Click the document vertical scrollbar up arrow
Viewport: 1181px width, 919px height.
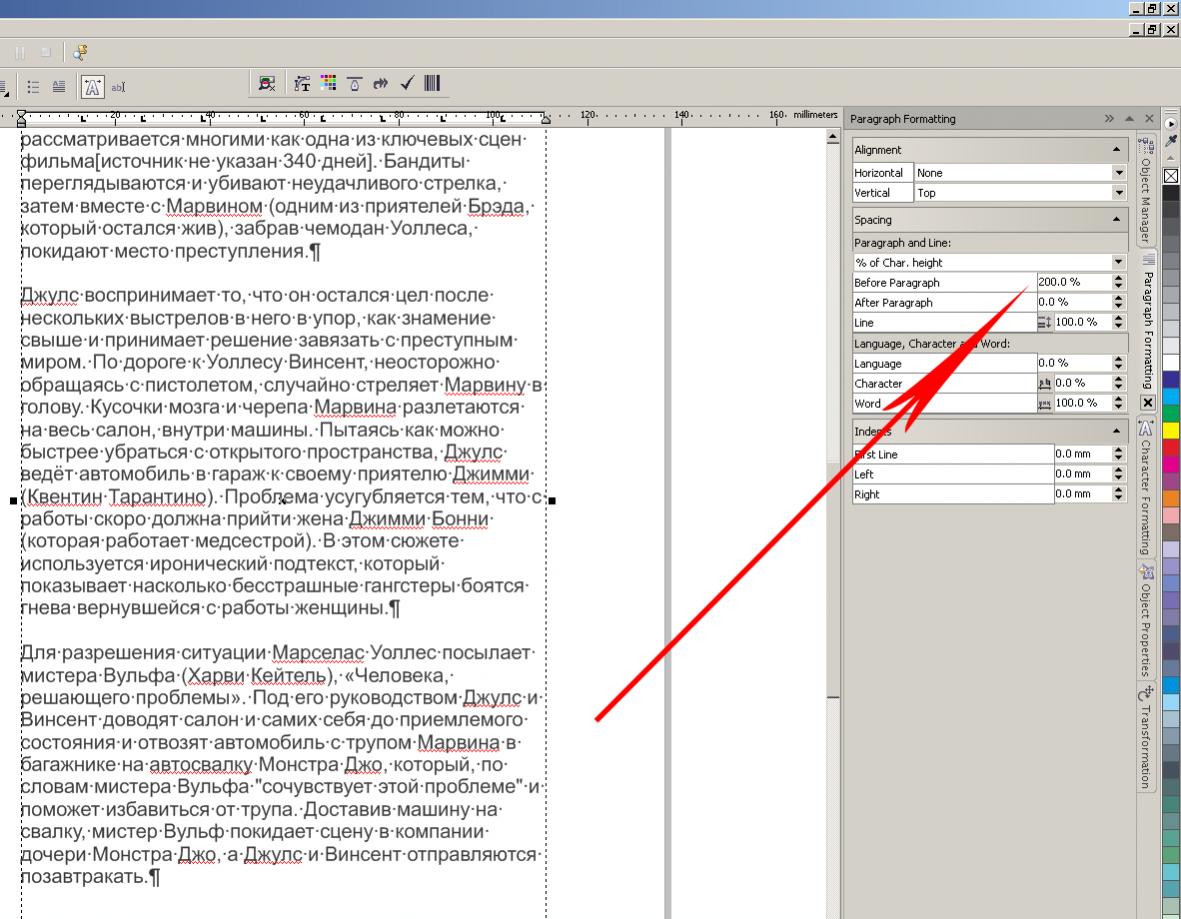(x=833, y=137)
